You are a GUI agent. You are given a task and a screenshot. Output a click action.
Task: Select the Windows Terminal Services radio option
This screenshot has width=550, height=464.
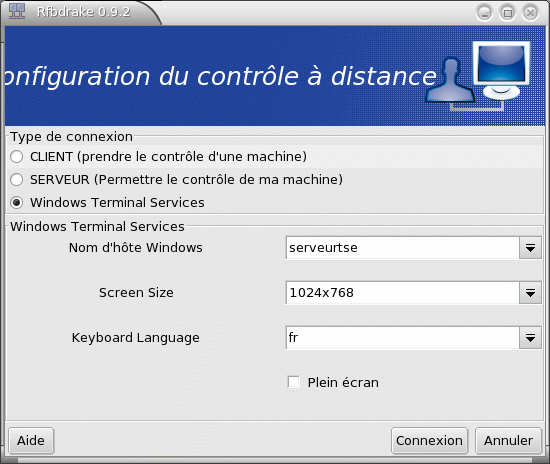(x=16, y=203)
